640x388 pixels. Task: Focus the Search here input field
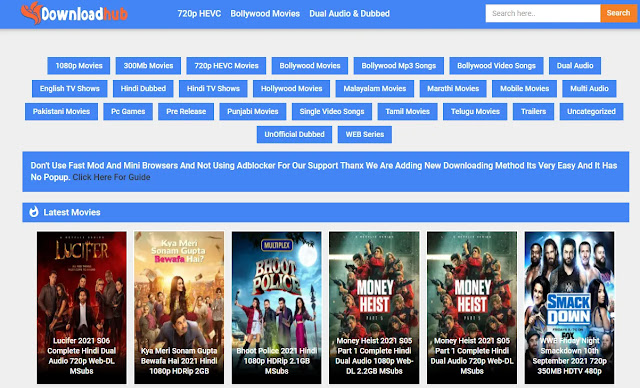(x=543, y=13)
